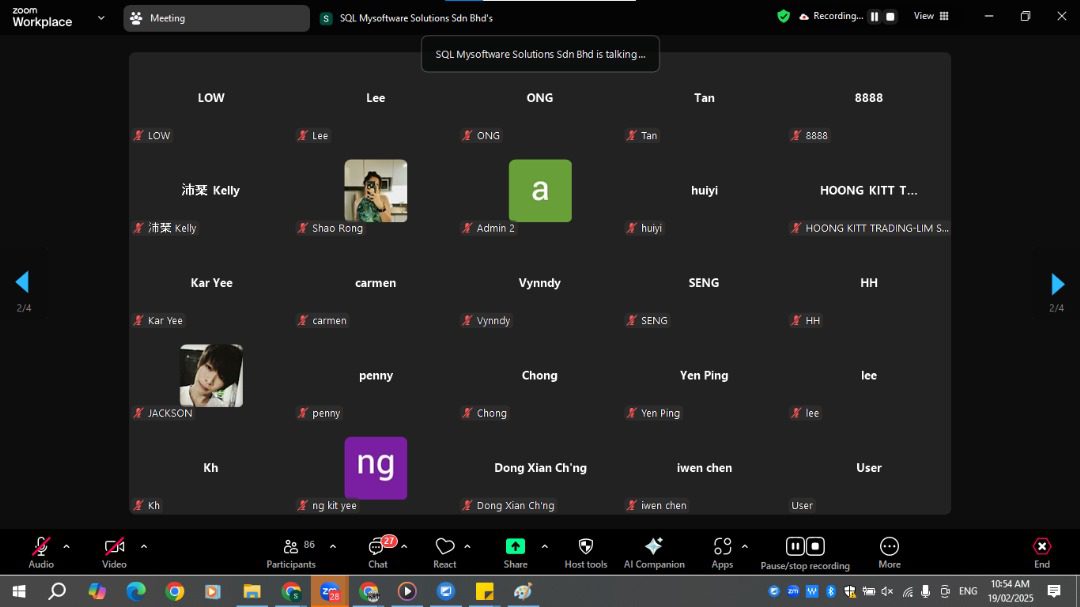Expand video options arrow next to Video

tap(144, 546)
